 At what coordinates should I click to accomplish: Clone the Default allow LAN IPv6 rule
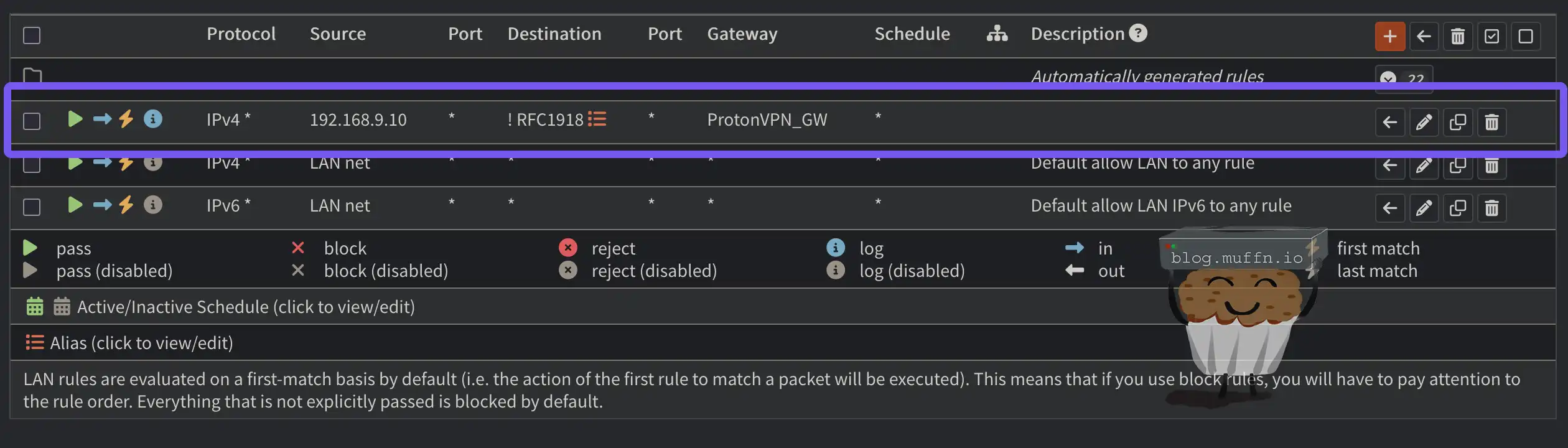[1457, 208]
